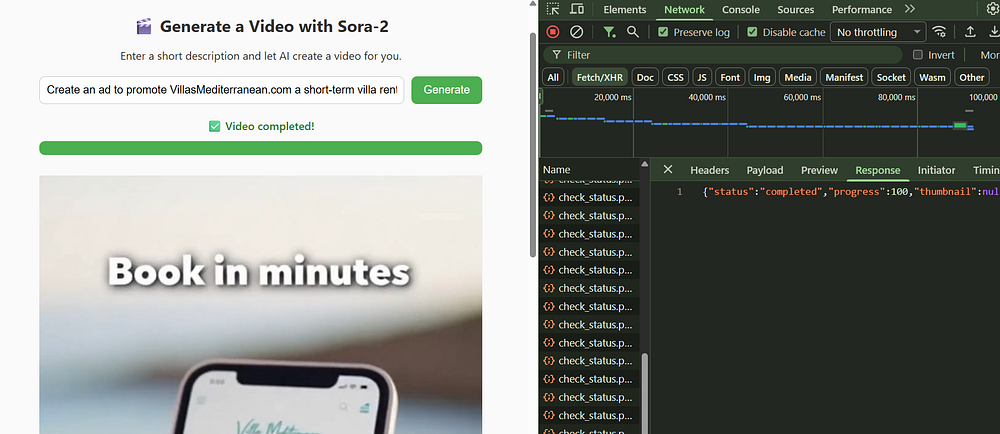Image resolution: width=1000 pixels, height=434 pixels.
Task: Click the request list scrollbar thumb
Action: click(x=644, y=393)
